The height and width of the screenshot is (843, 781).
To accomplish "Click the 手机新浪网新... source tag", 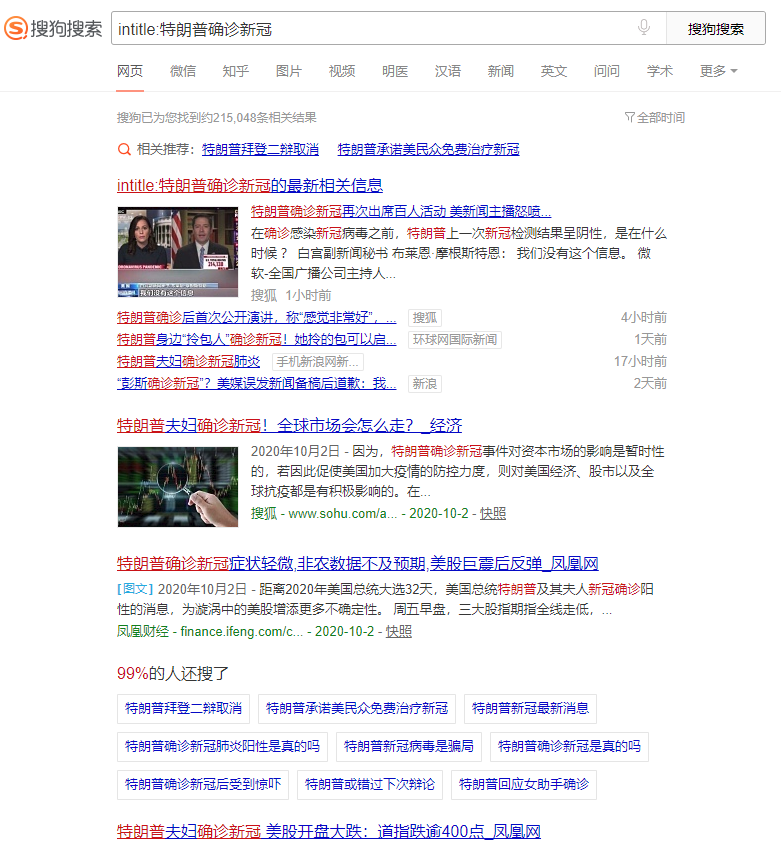I will click(318, 362).
